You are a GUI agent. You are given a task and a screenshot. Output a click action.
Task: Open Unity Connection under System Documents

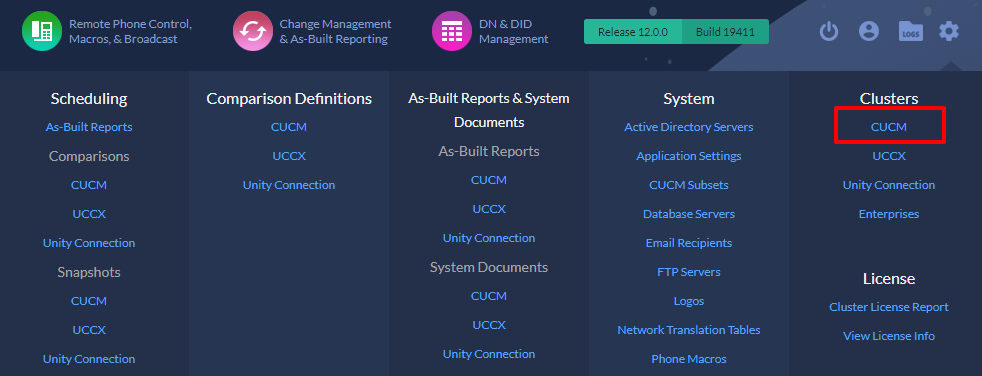pos(488,354)
